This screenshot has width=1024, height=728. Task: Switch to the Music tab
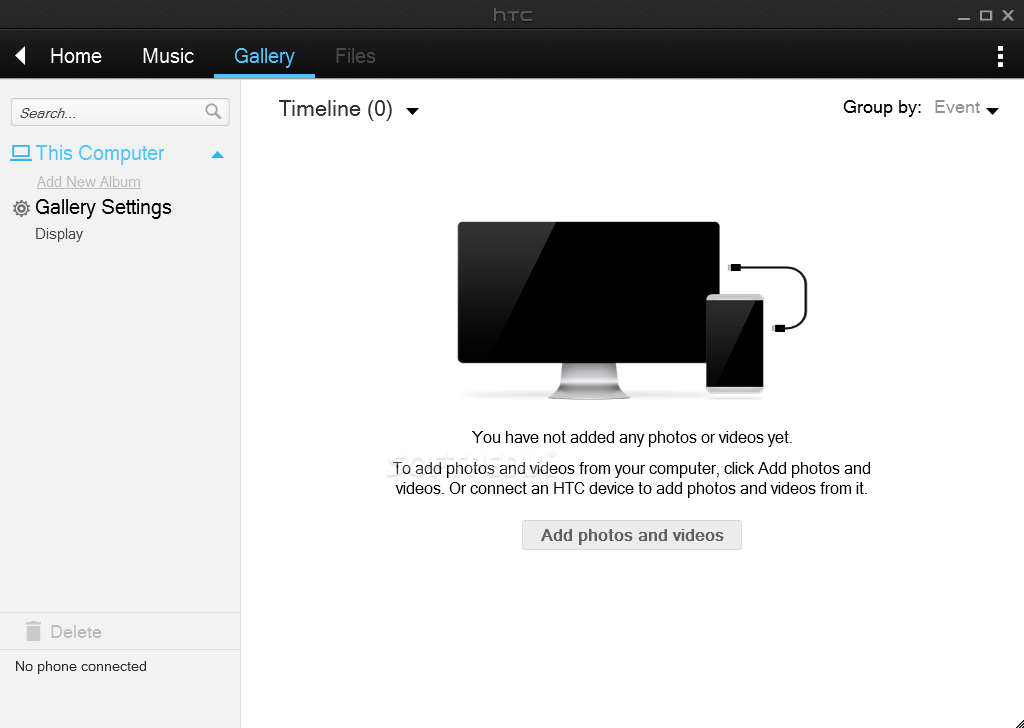[x=168, y=56]
